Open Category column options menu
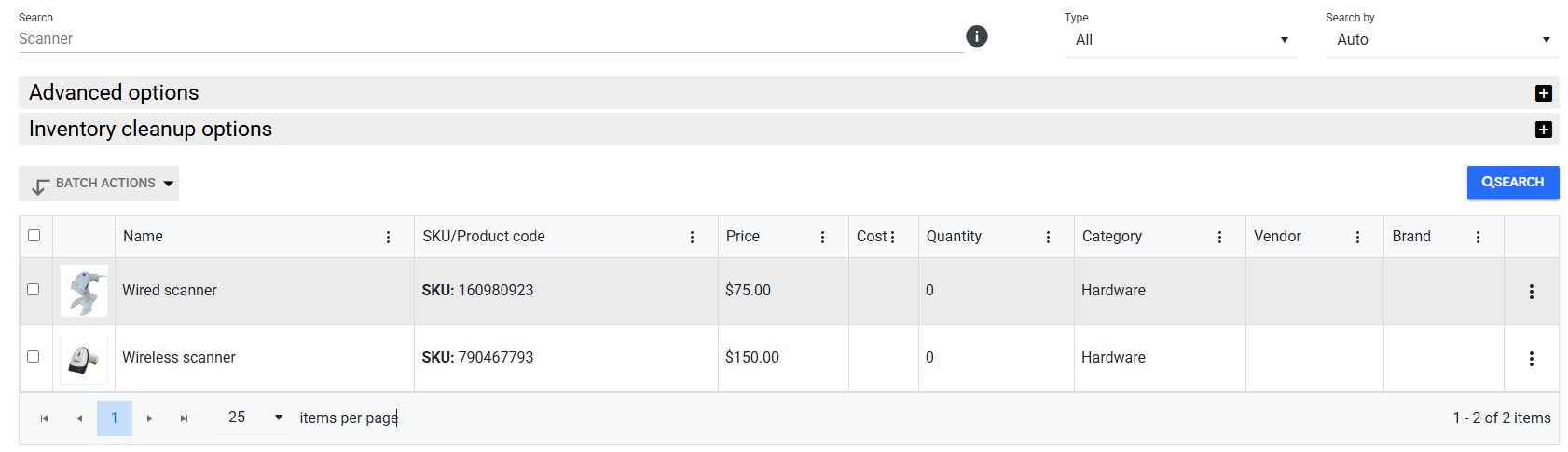 tap(1220, 238)
